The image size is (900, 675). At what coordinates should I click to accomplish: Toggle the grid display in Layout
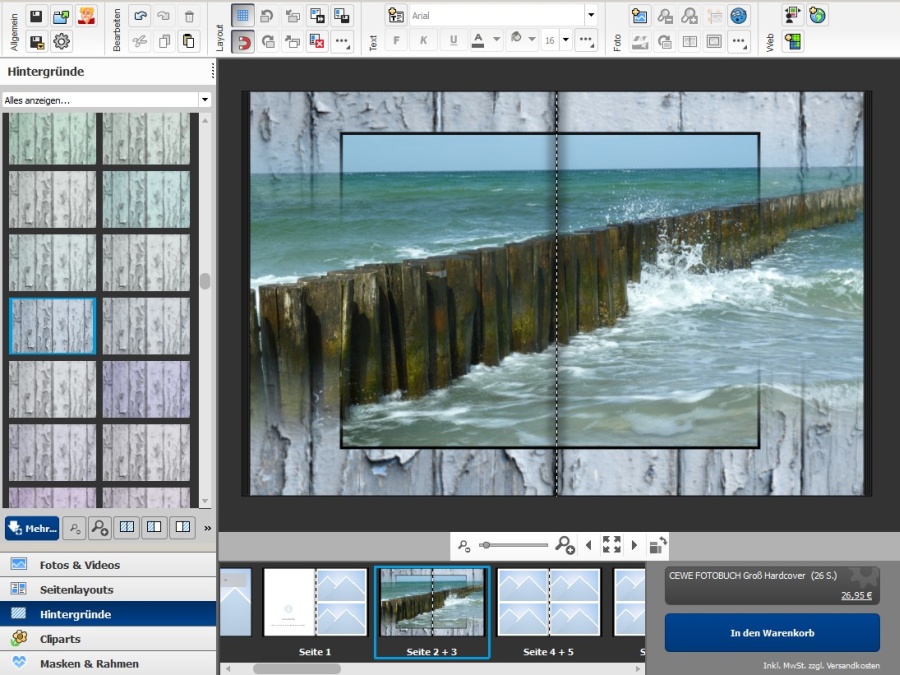tap(242, 16)
